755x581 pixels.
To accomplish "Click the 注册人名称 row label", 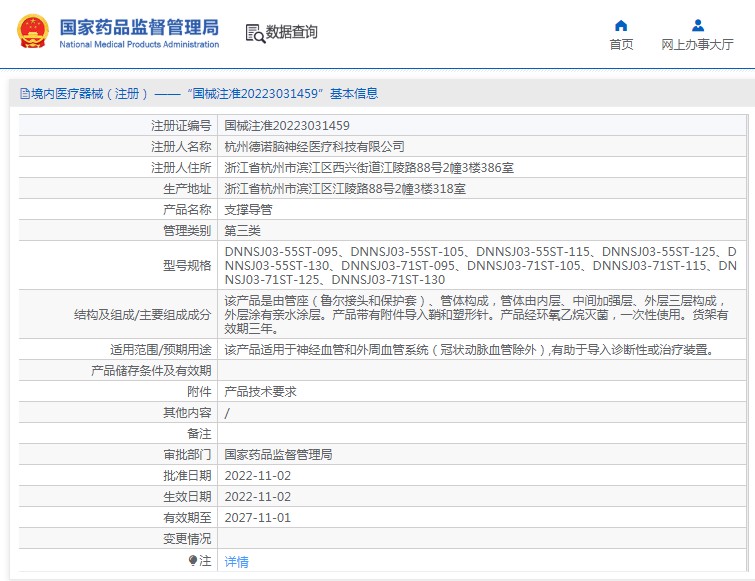I will click(181, 146).
